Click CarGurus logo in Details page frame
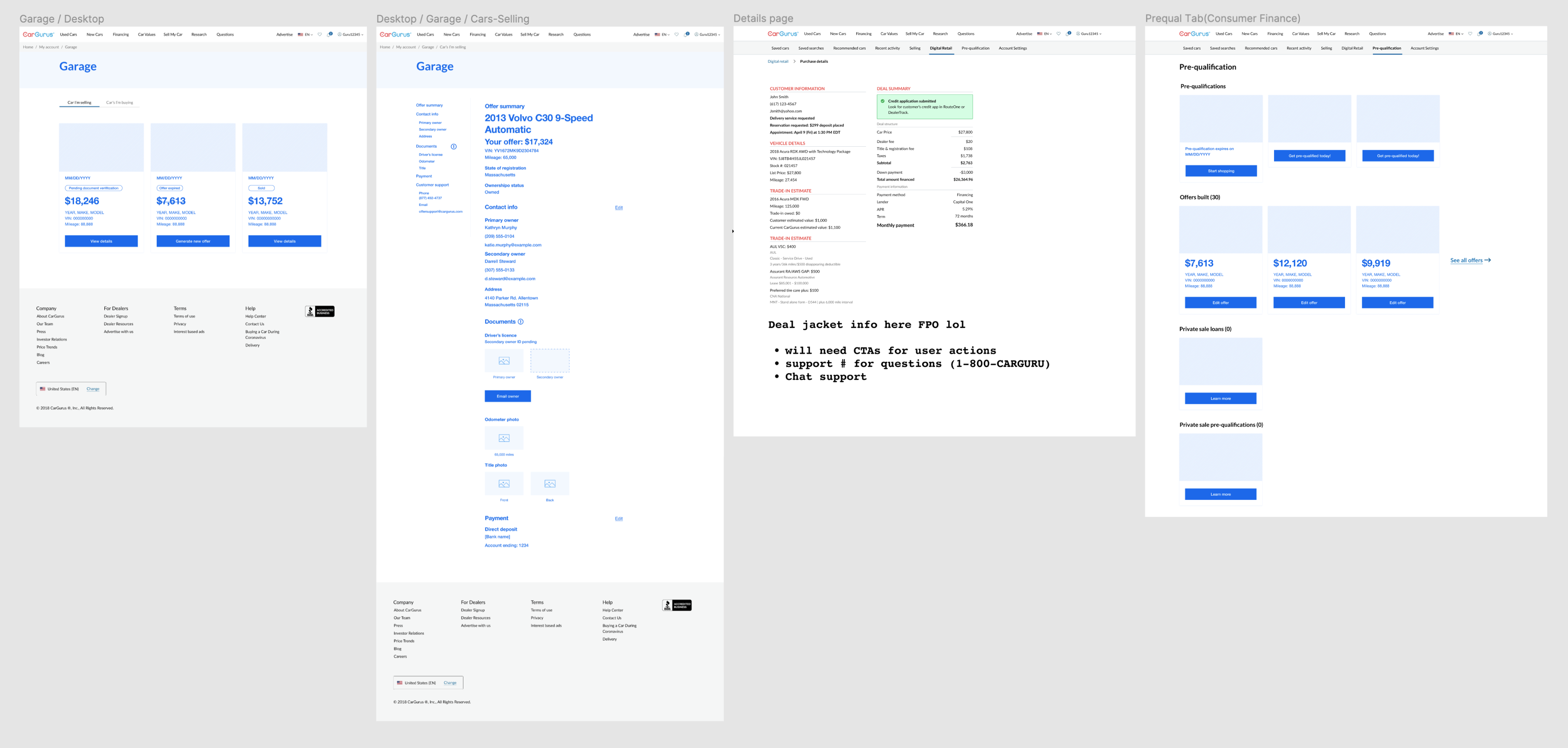This screenshot has width=1568, height=748. [784, 34]
